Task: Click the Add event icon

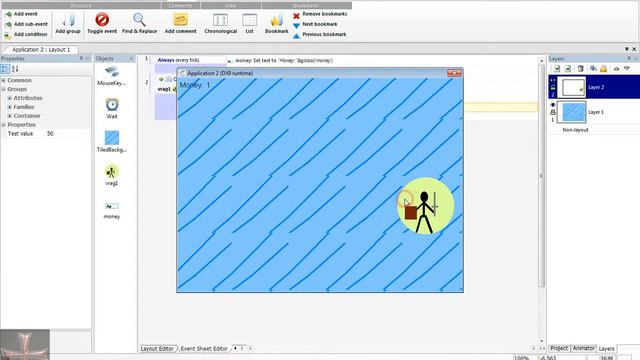Action: click(8, 14)
